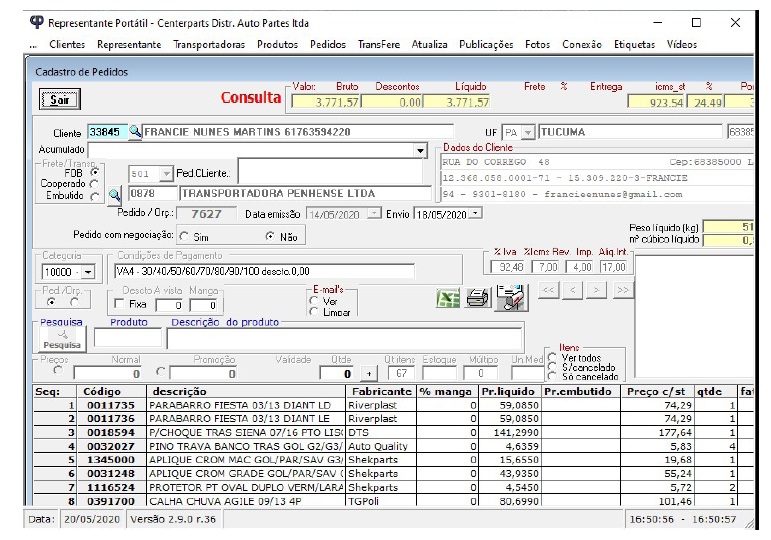Viewport: 771px width, 540px height.
Task: Go to the first record (<<)
Action: [x=548, y=290]
